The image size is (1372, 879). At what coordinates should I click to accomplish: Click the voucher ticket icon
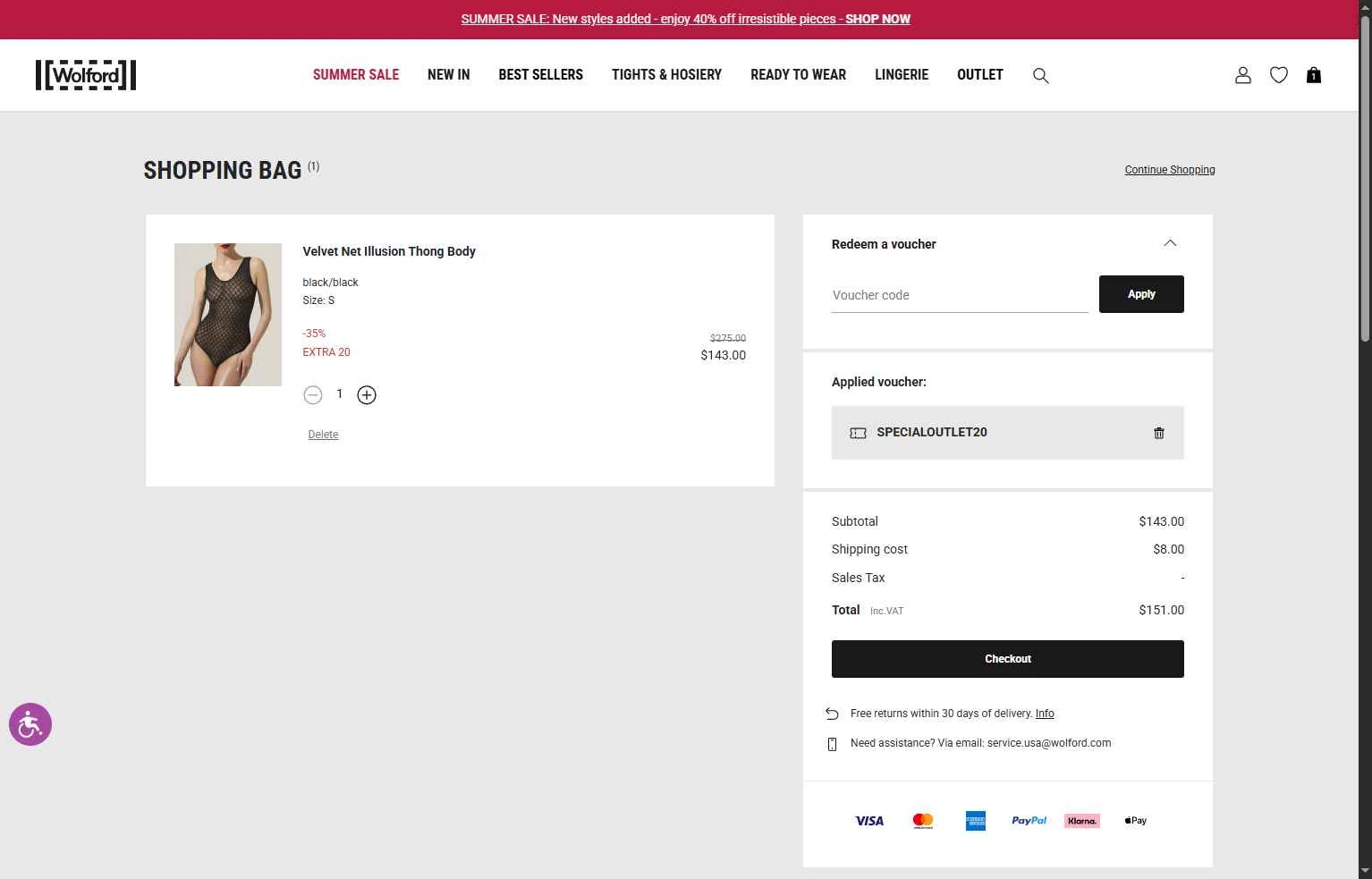coord(858,433)
